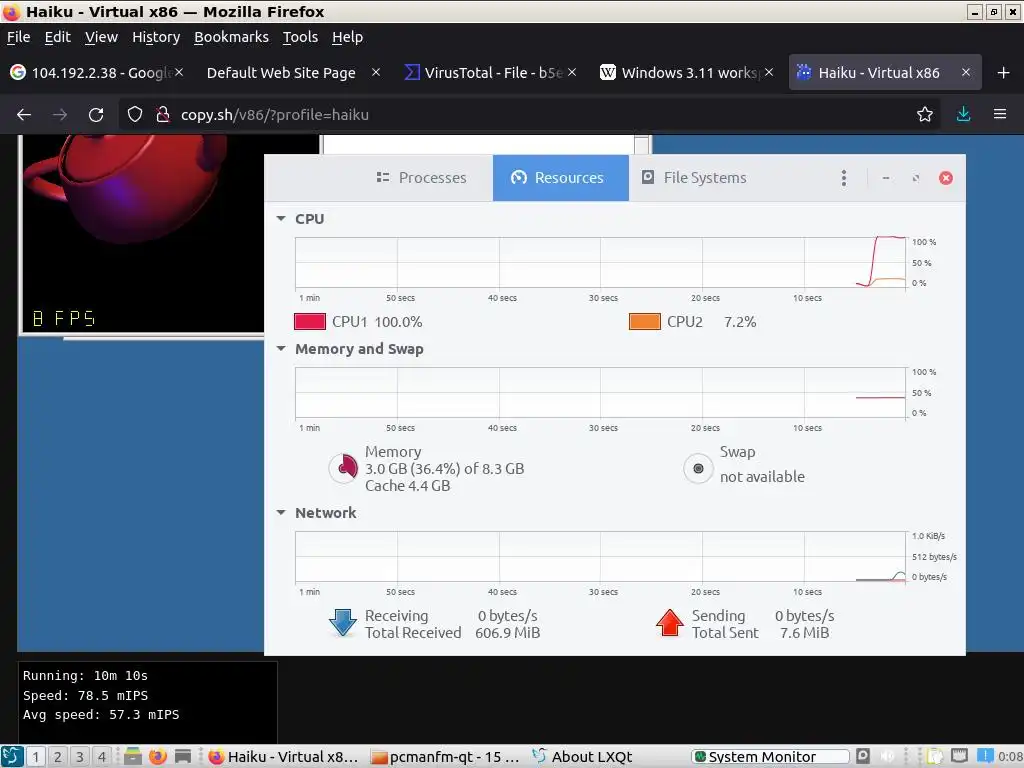Click the show desktop quick launch icon
Image resolution: width=1024 pixels, height=768 pixels.
pyautogui.click(x=183, y=757)
